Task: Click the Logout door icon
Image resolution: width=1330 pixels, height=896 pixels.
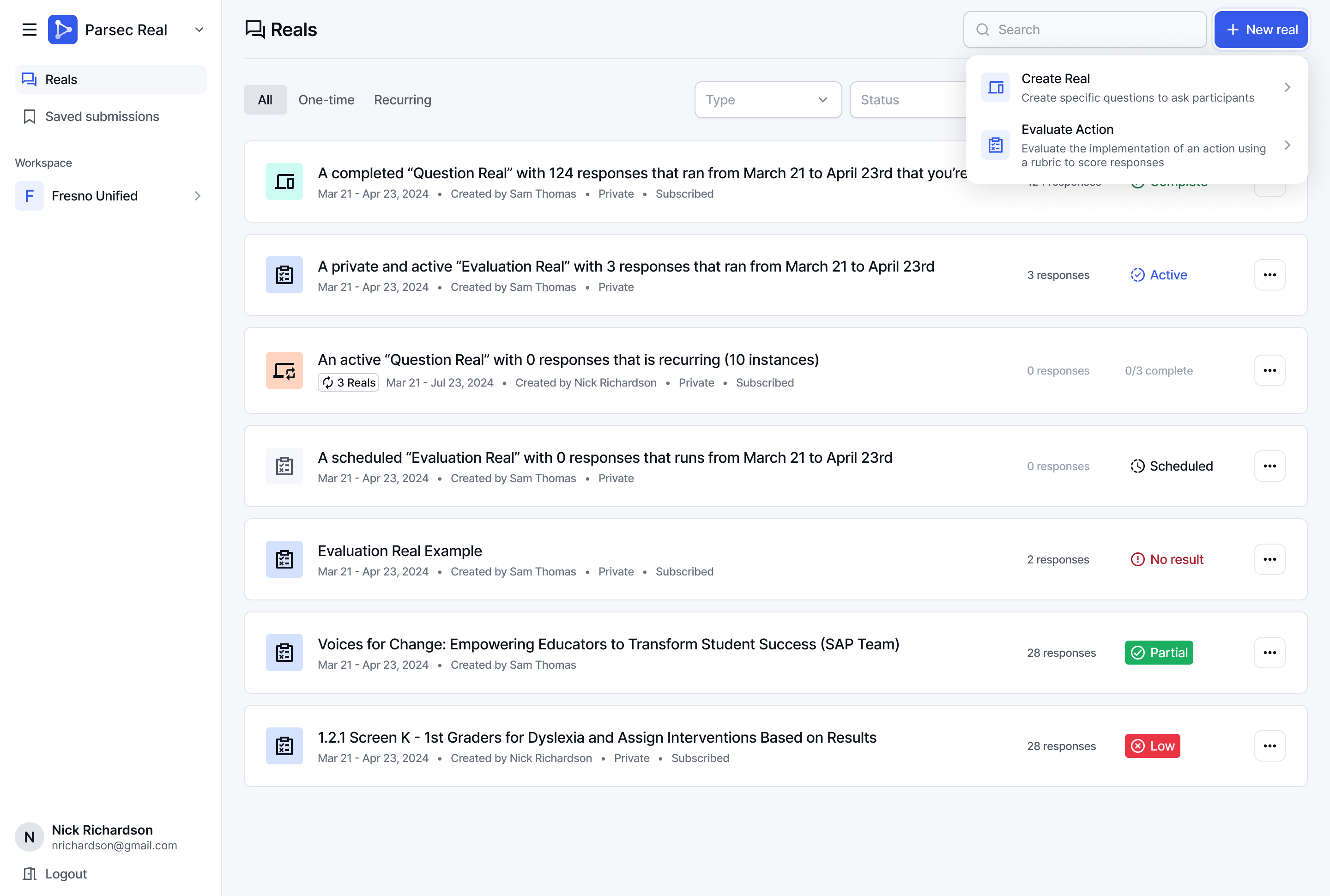Action: pos(29,874)
